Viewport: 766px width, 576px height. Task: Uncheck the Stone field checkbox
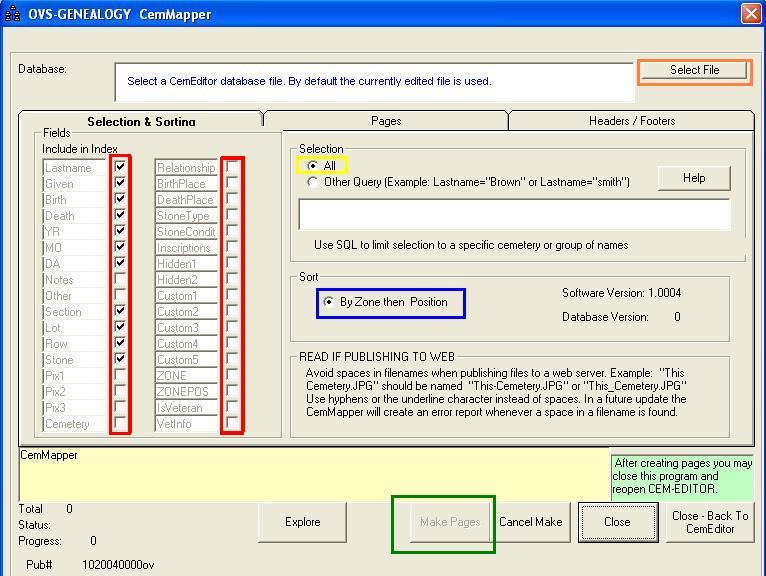click(x=120, y=359)
